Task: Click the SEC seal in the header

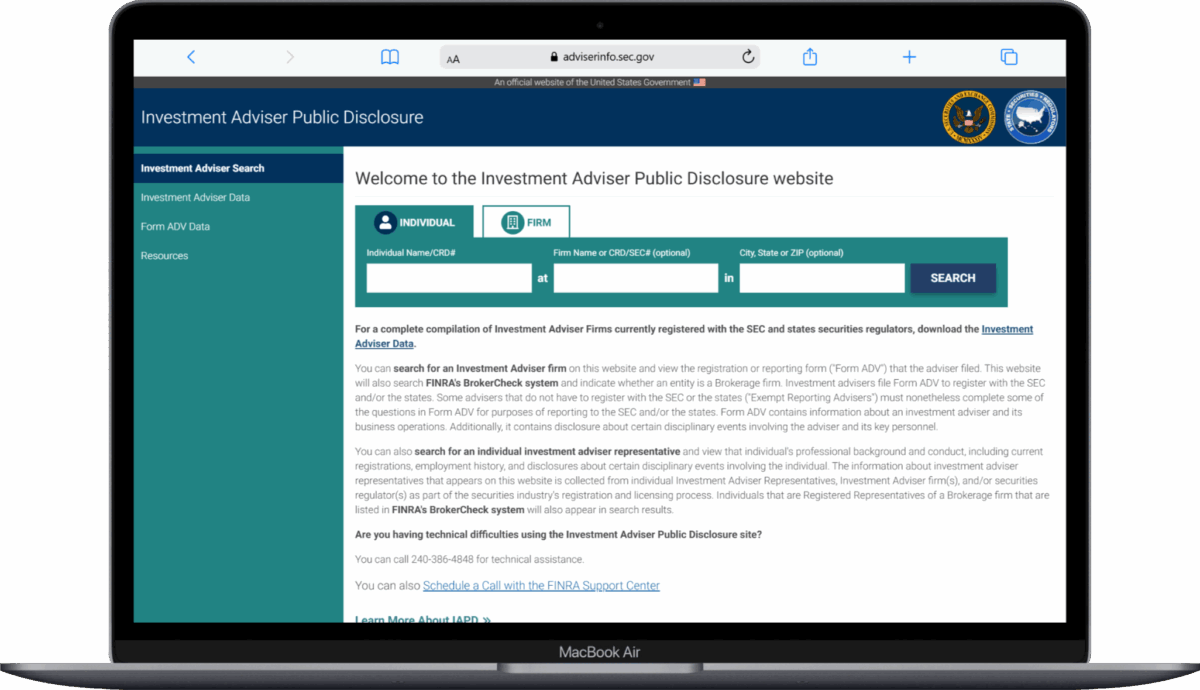Action: coord(967,117)
